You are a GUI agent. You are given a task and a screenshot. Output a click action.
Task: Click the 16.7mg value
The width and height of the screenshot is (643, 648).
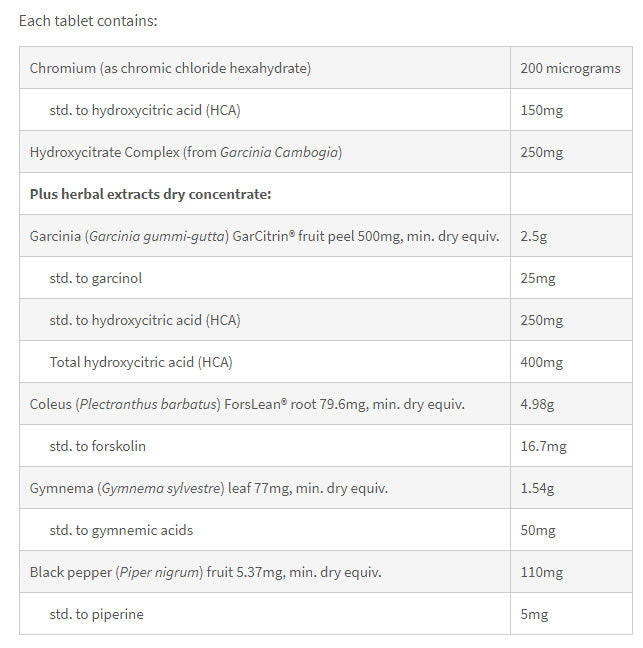[543, 446]
